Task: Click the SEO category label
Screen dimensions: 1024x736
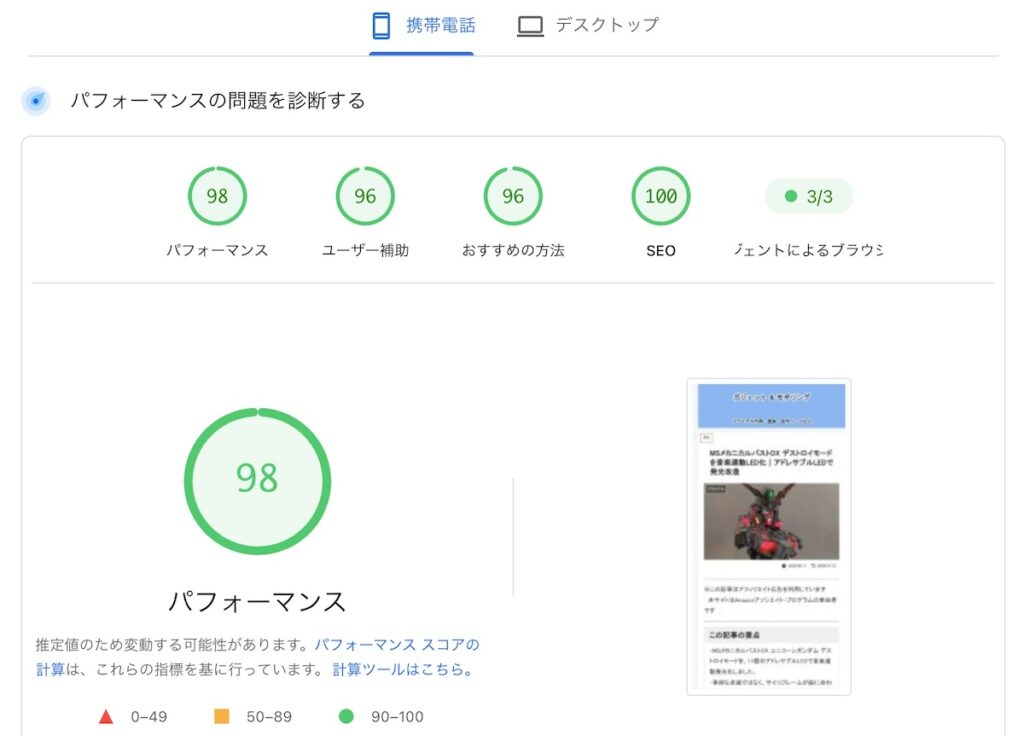Action: pos(661,251)
